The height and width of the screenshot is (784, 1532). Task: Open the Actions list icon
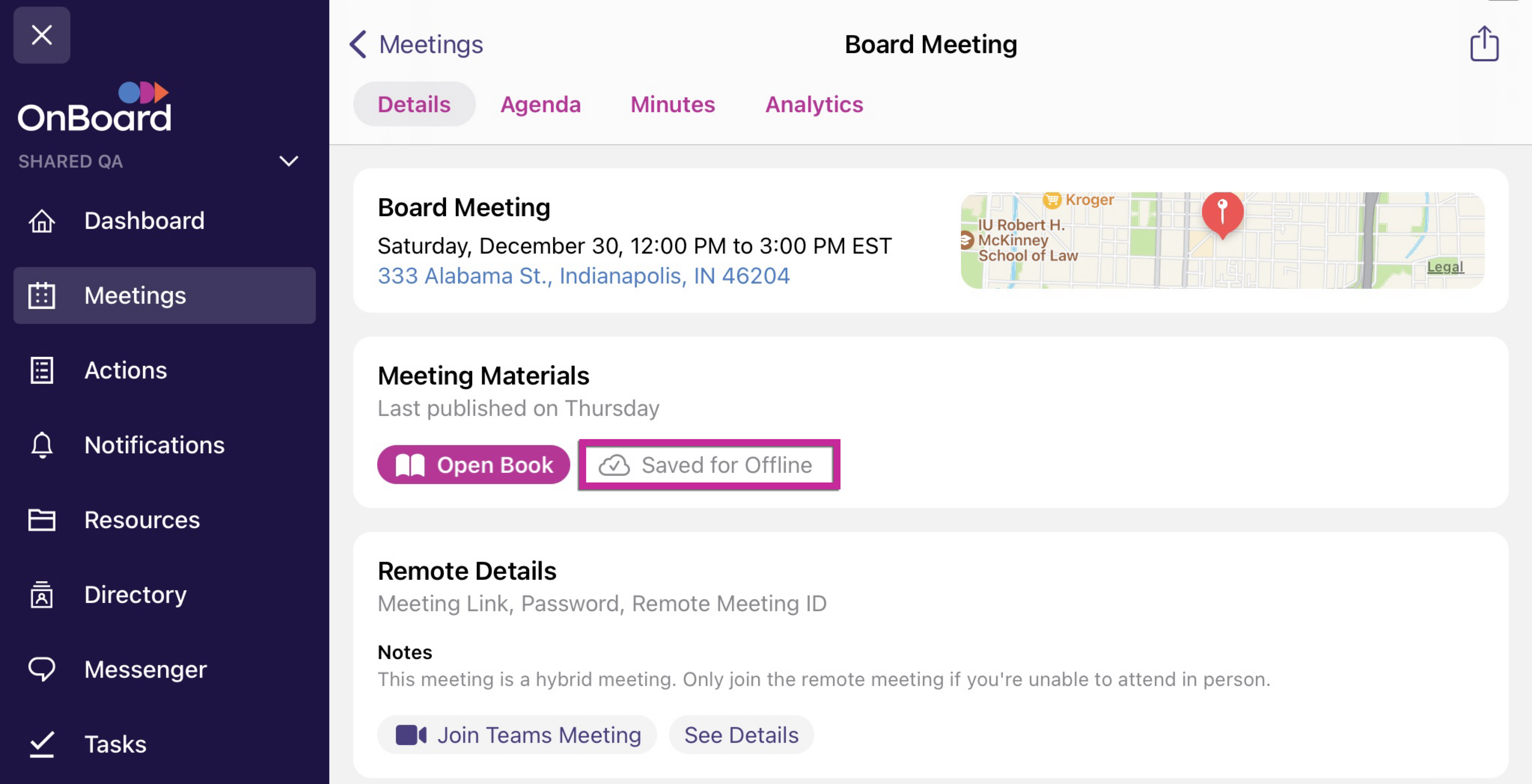[x=42, y=370]
